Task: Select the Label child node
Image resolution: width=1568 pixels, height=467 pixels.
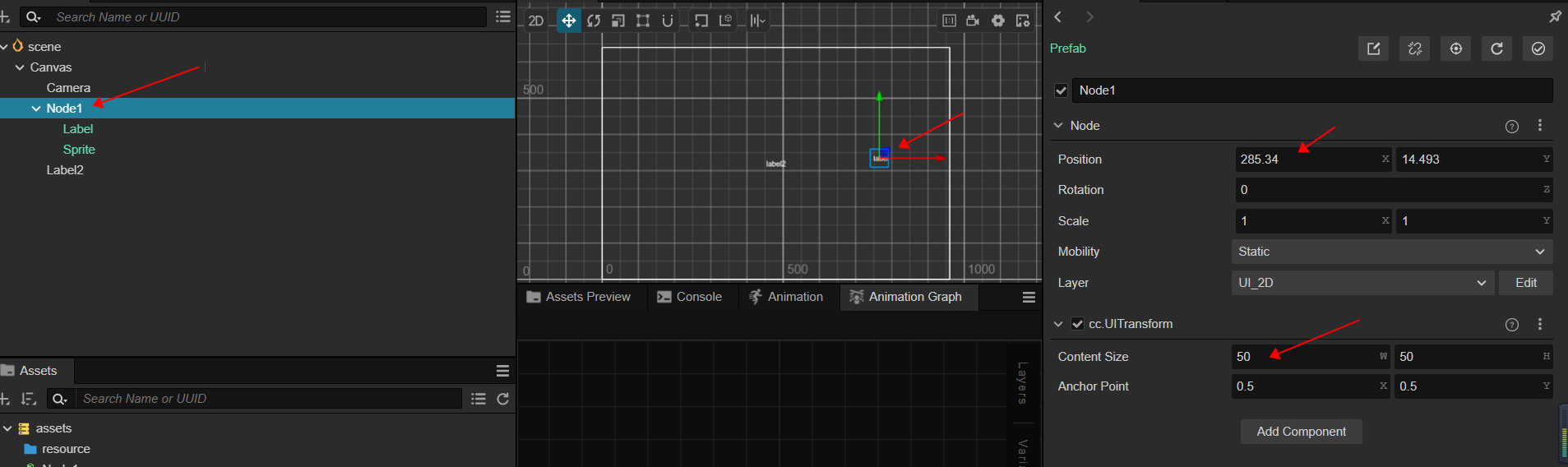Action: 78,129
